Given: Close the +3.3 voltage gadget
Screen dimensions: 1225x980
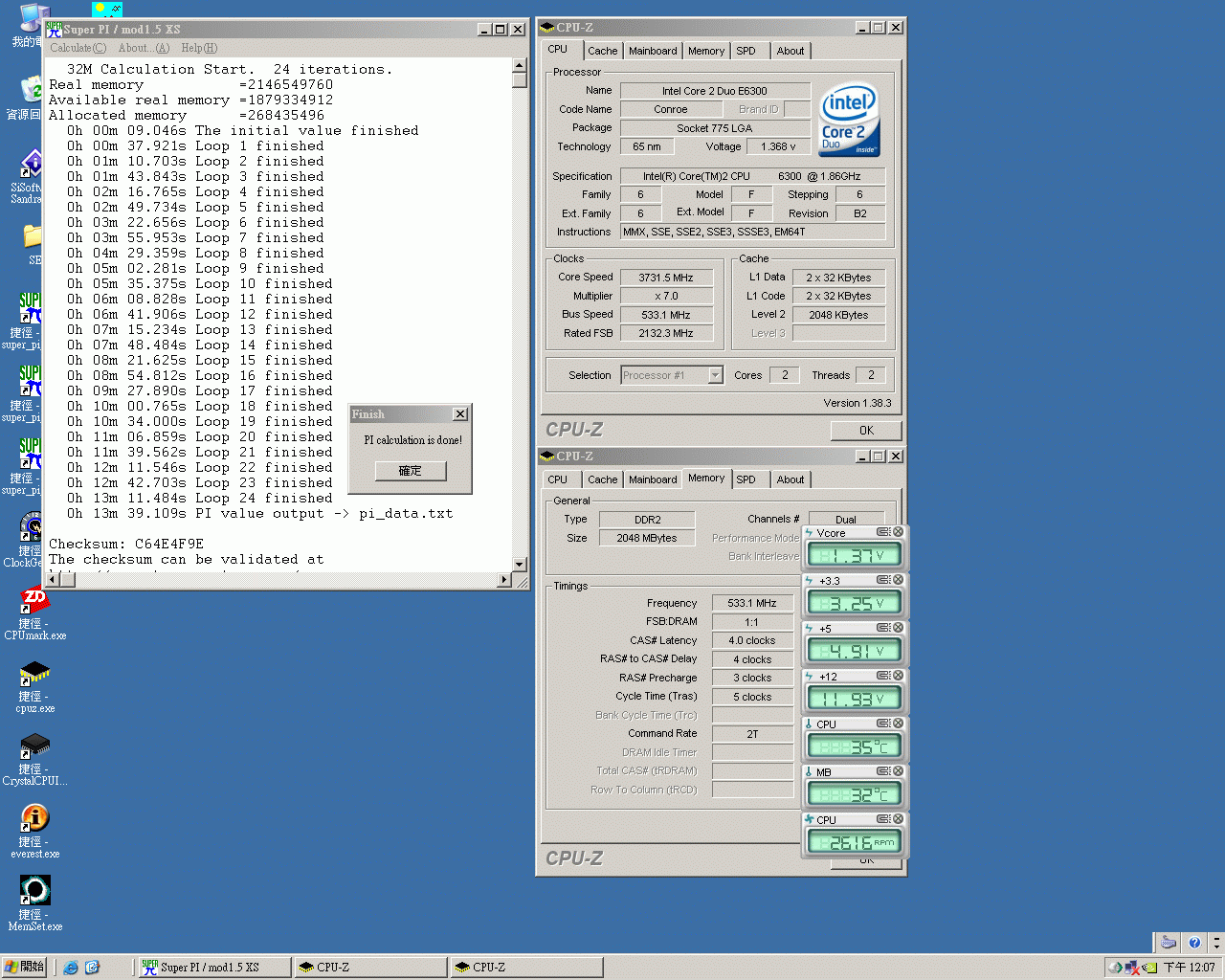Looking at the screenshot, I should point(898,580).
